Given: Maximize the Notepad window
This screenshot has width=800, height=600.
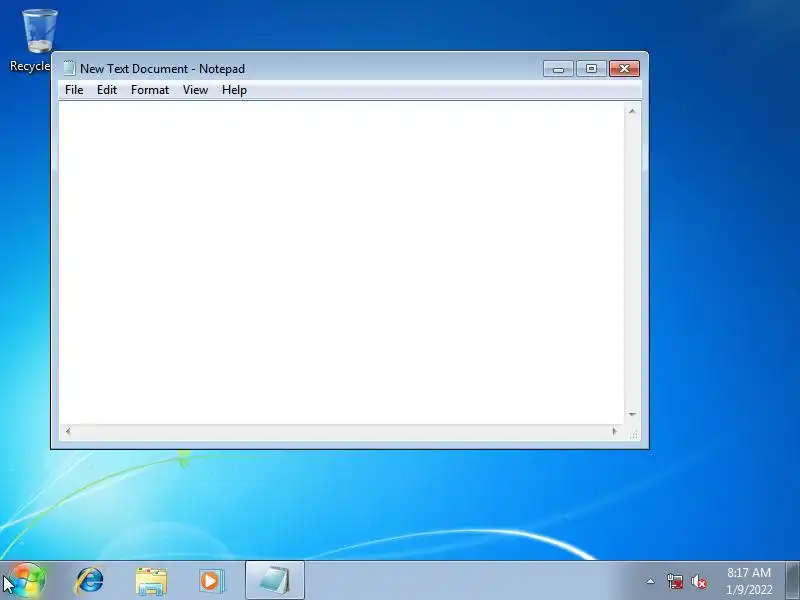Looking at the screenshot, I should point(591,69).
